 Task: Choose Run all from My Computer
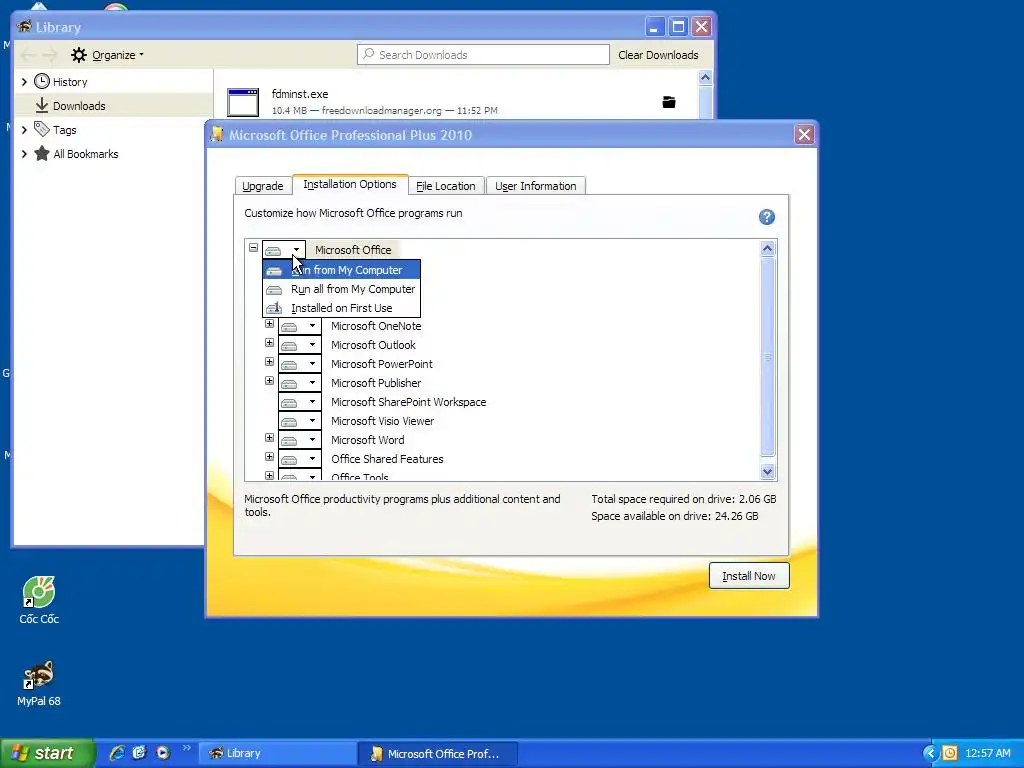pyautogui.click(x=342, y=289)
